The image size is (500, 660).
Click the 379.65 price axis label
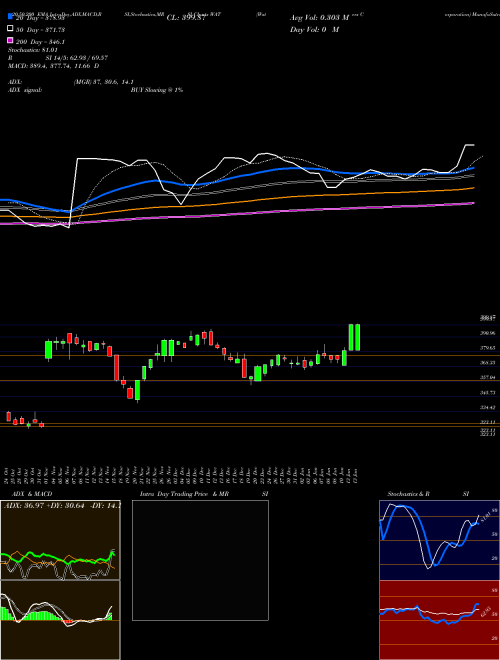tap(487, 348)
